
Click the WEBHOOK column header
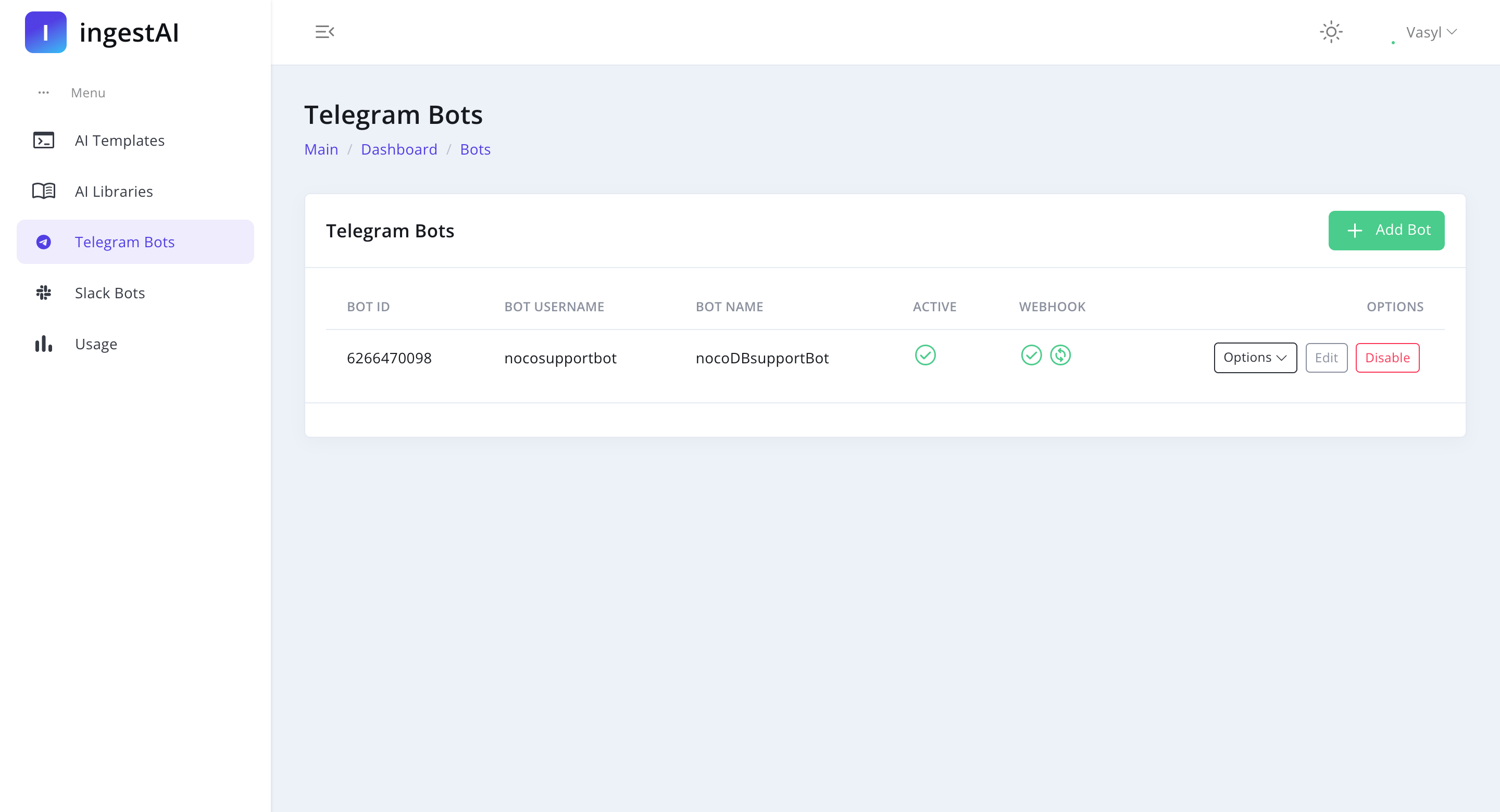coord(1052,307)
